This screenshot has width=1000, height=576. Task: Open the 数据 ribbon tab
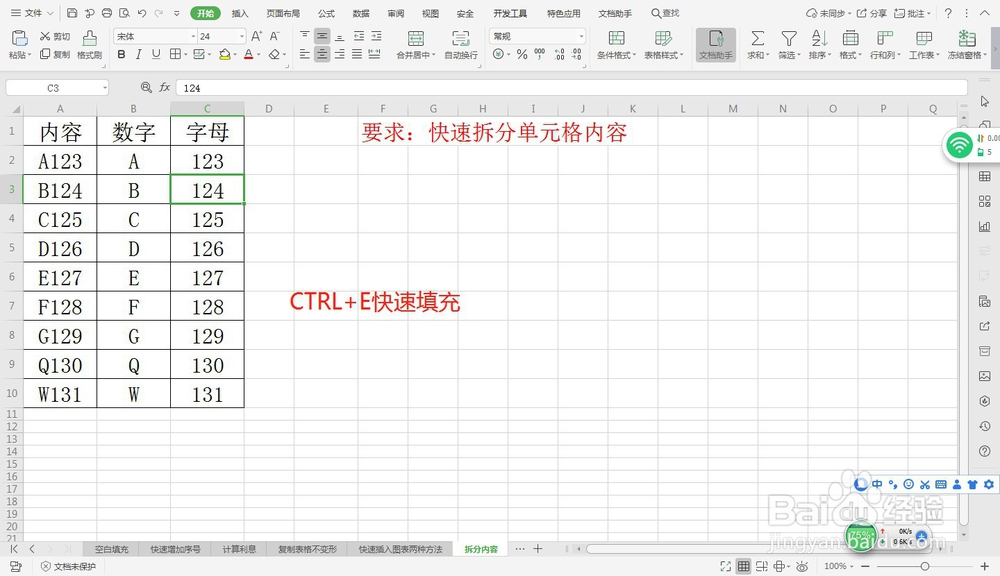click(361, 13)
